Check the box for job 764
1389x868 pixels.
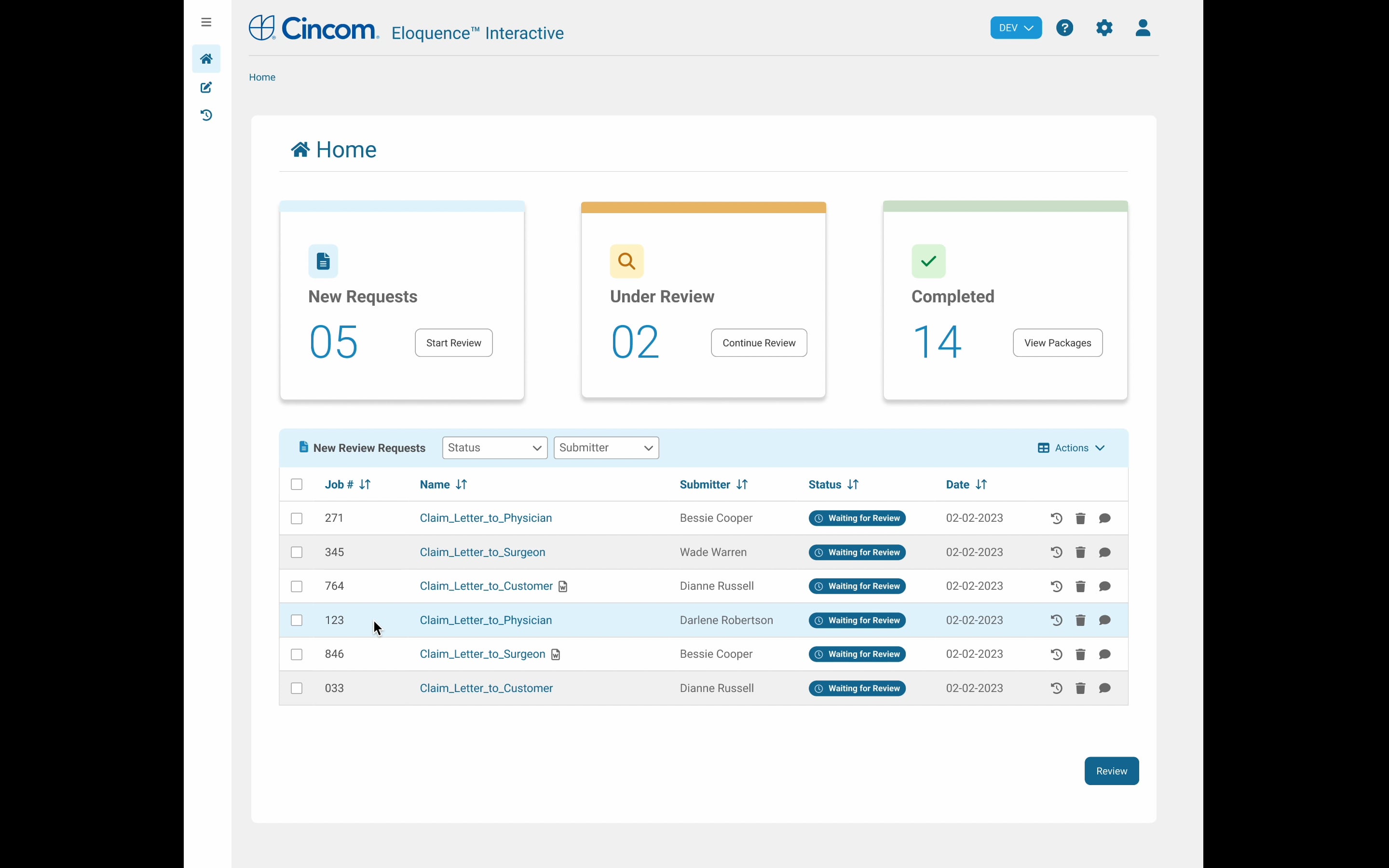pos(297,586)
